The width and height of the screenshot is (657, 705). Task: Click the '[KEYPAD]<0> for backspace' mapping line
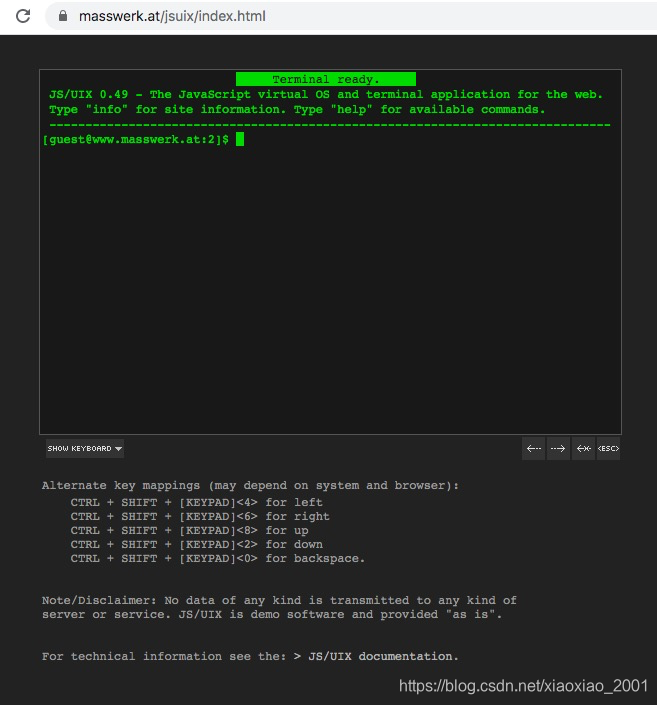pos(217,558)
